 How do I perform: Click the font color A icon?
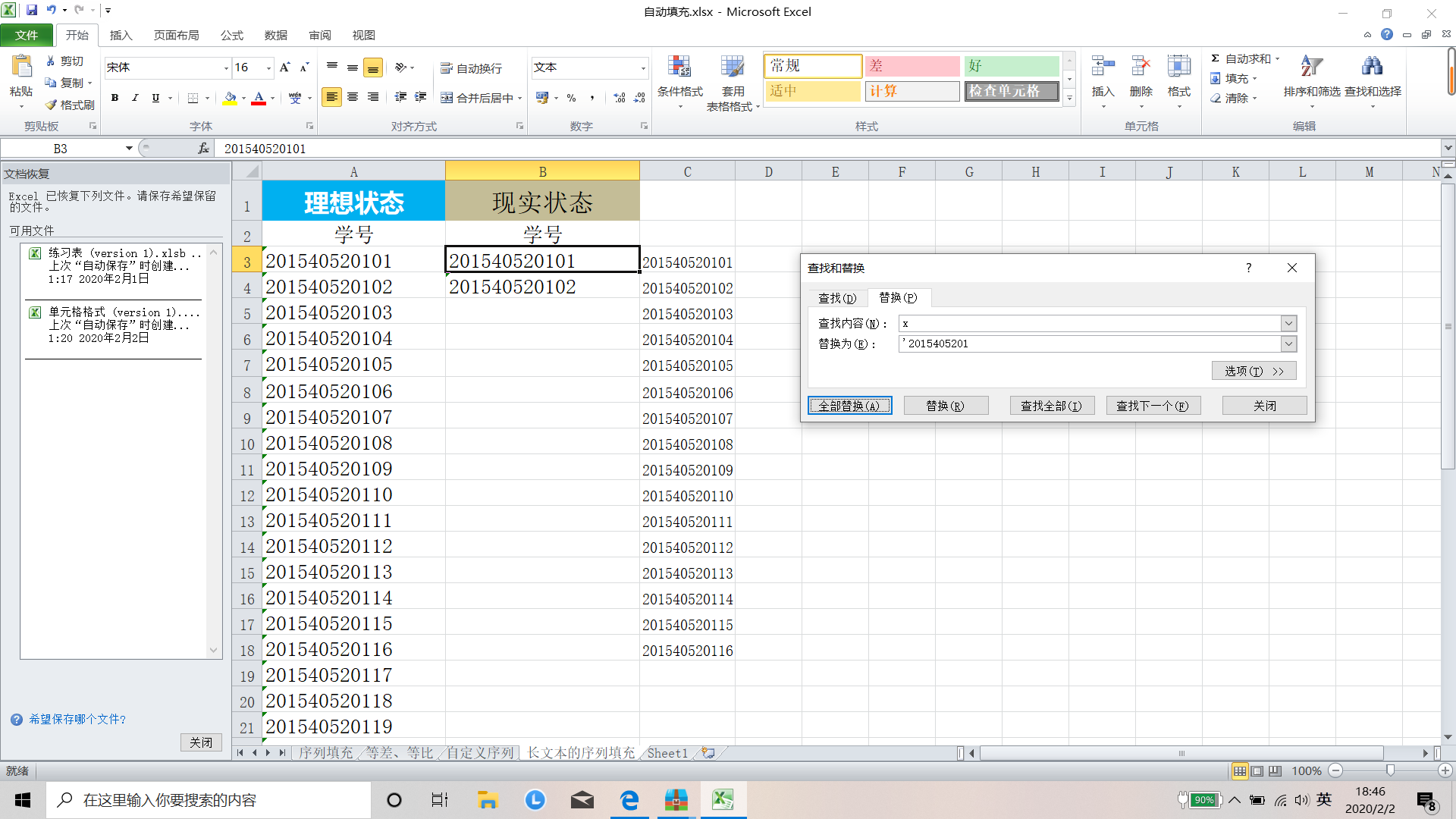point(259,98)
